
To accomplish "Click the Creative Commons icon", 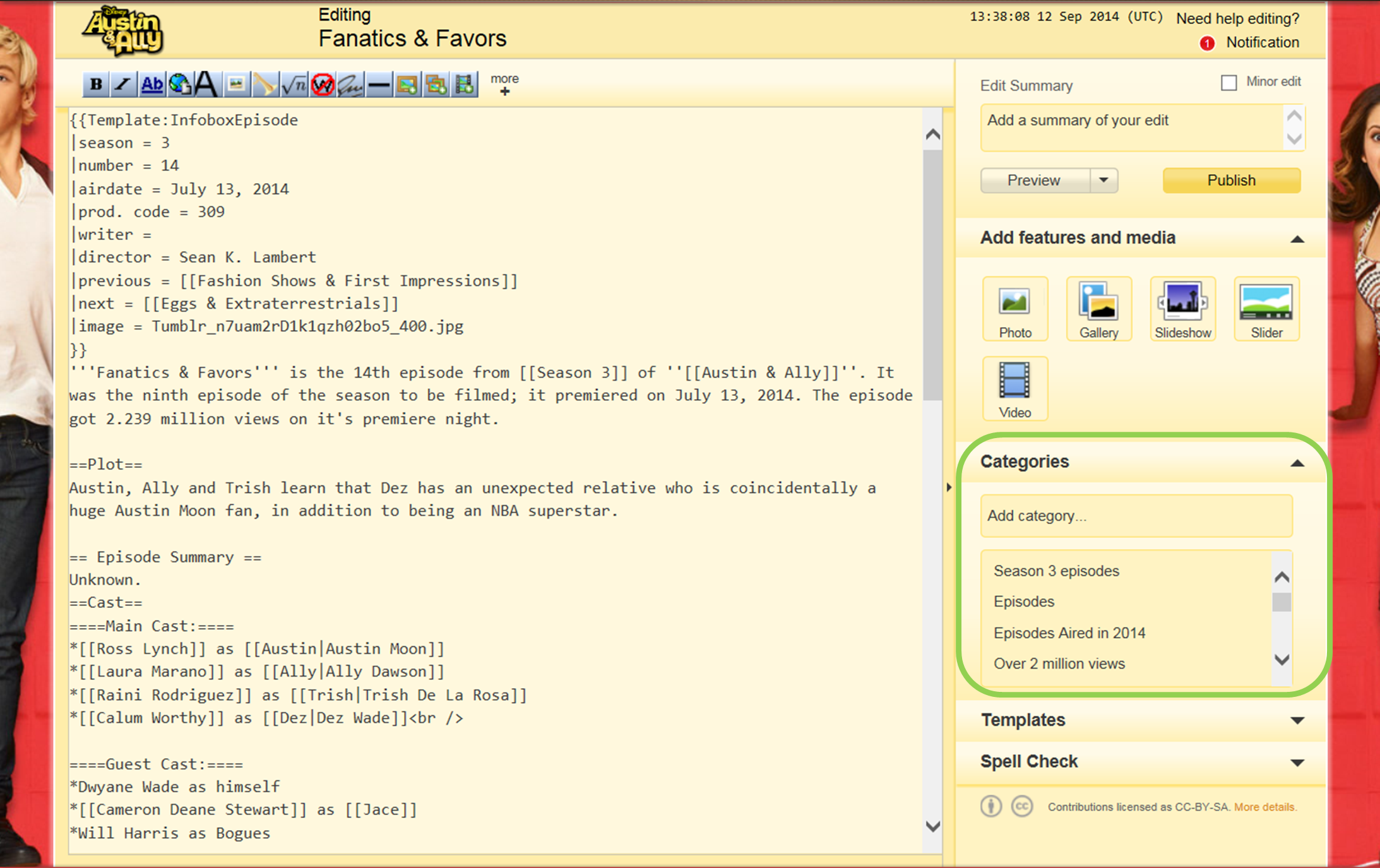I will pyautogui.click(x=1021, y=806).
